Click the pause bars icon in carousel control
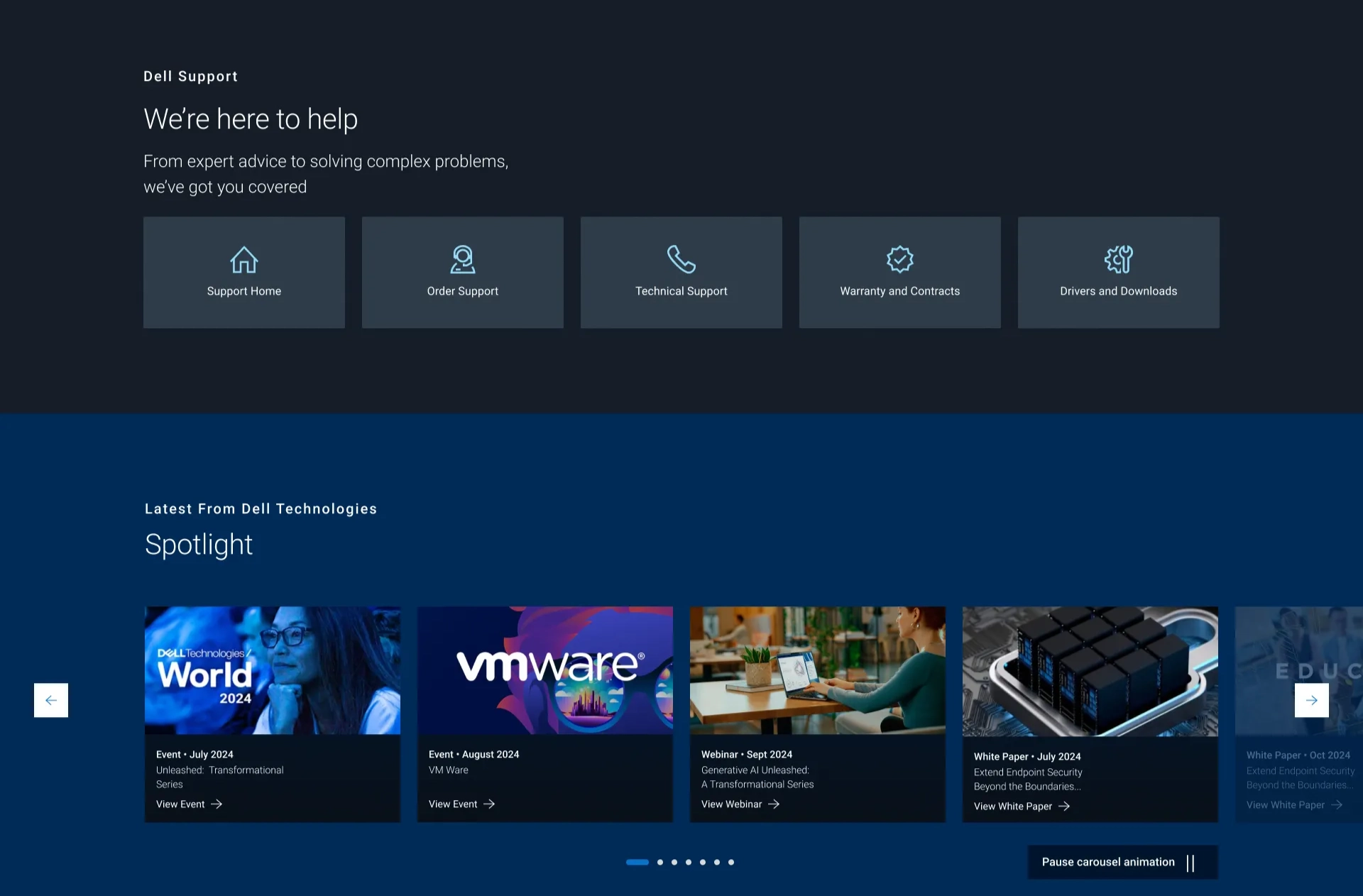1363x896 pixels. pyautogui.click(x=1190, y=863)
